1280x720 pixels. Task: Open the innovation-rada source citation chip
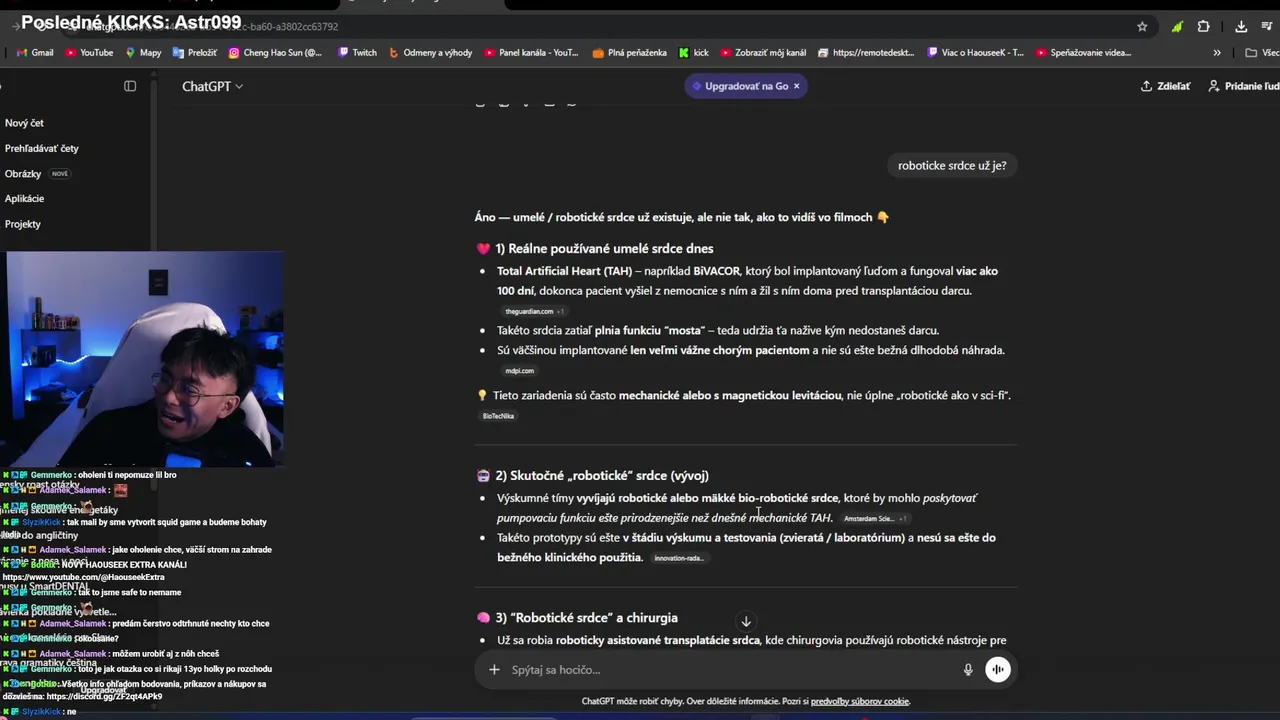click(x=679, y=558)
